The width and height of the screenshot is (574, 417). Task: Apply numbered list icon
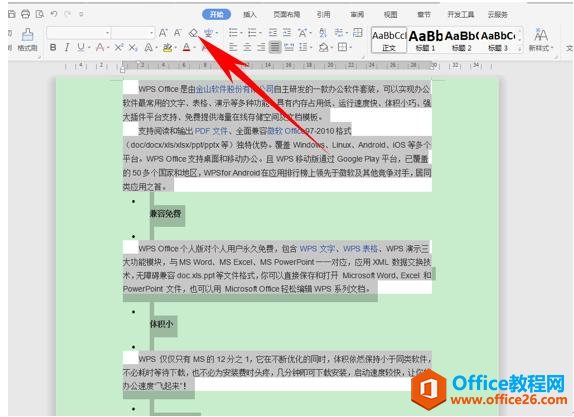tap(252, 33)
